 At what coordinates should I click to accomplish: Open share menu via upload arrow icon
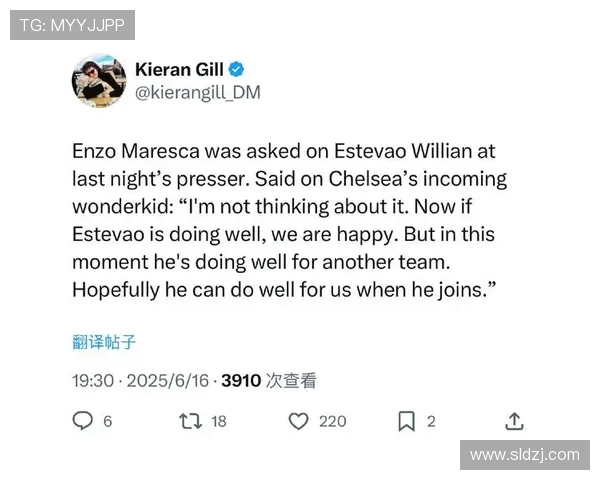(x=514, y=421)
